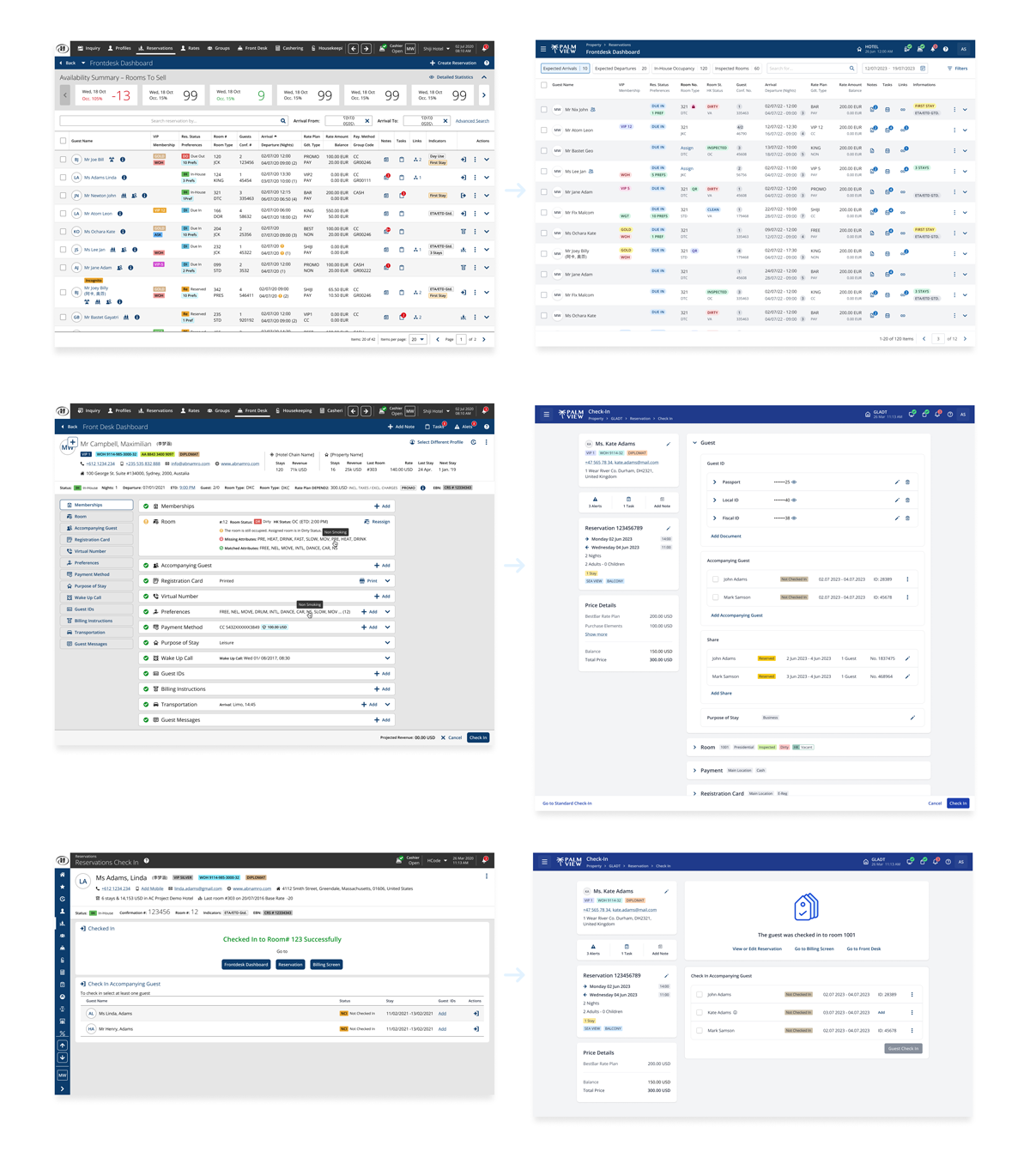
Task: Tick select-all checkbox in Palm View dashboard header
Action: coord(544,85)
